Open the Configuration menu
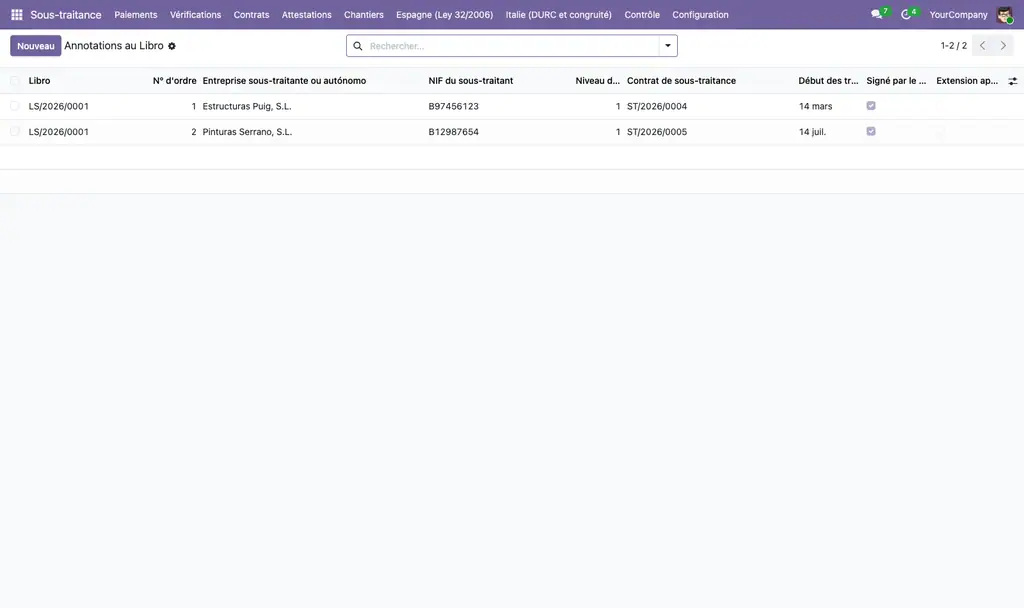 pos(700,14)
